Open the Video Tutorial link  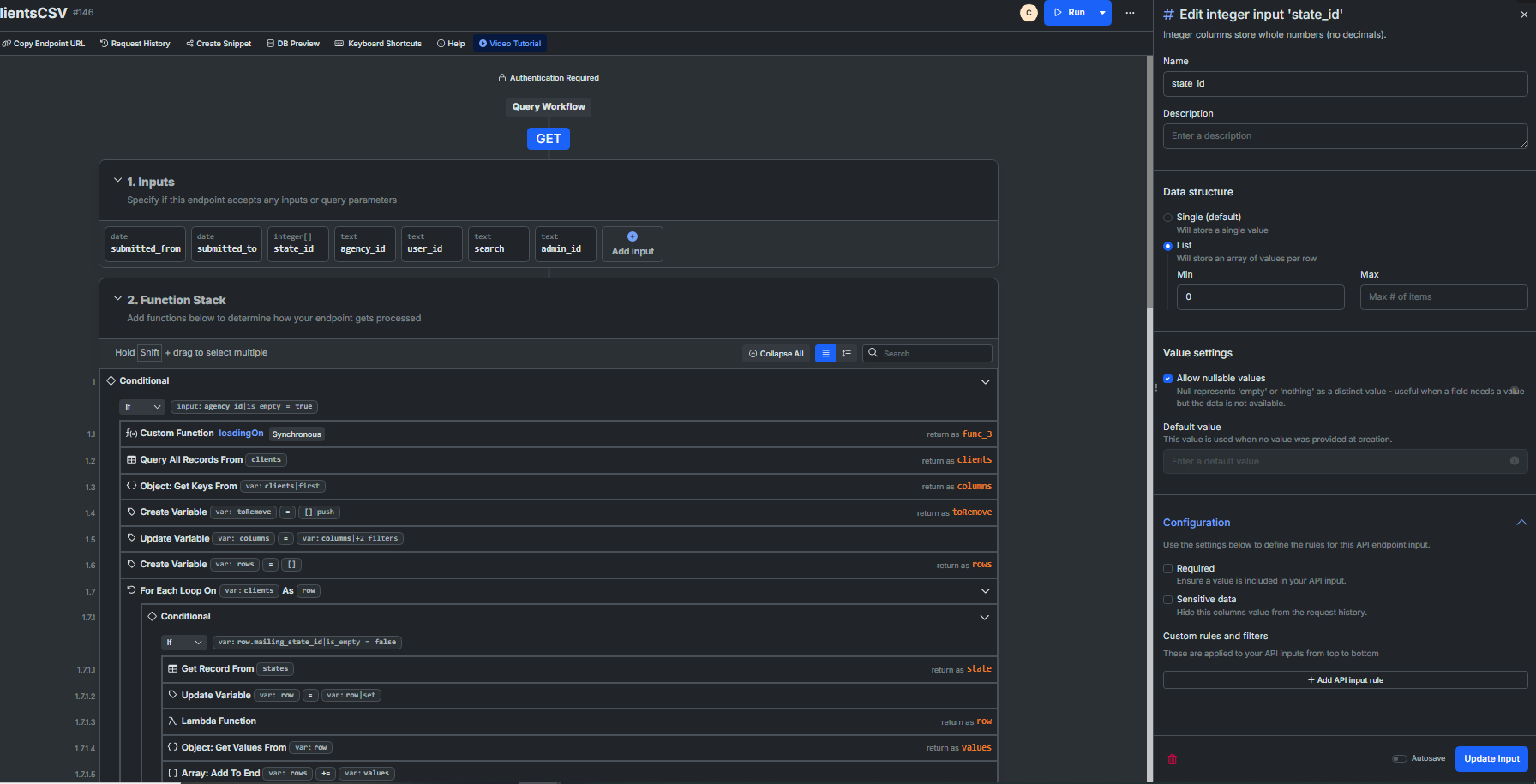[510, 44]
